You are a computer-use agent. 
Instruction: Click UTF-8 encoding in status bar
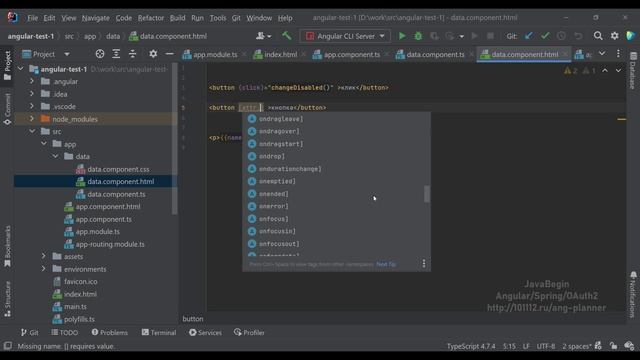pyautogui.click(x=546, y=346)
